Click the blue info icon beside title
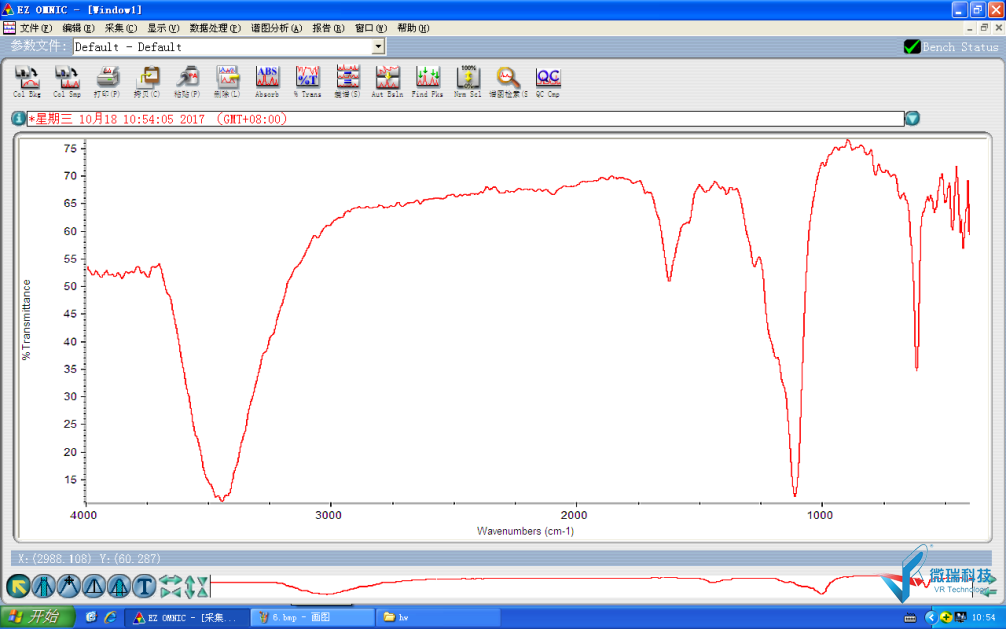The width and height of the screenshot is (1006, 629). click(x=18, y=119)
